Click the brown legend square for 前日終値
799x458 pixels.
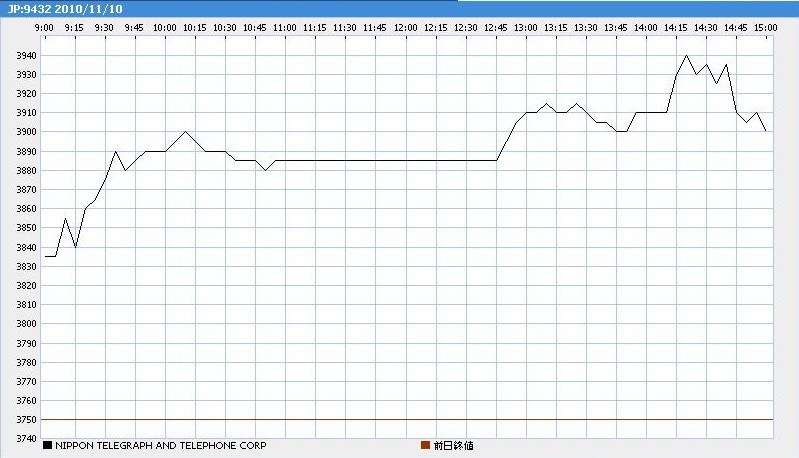[425, 445]
